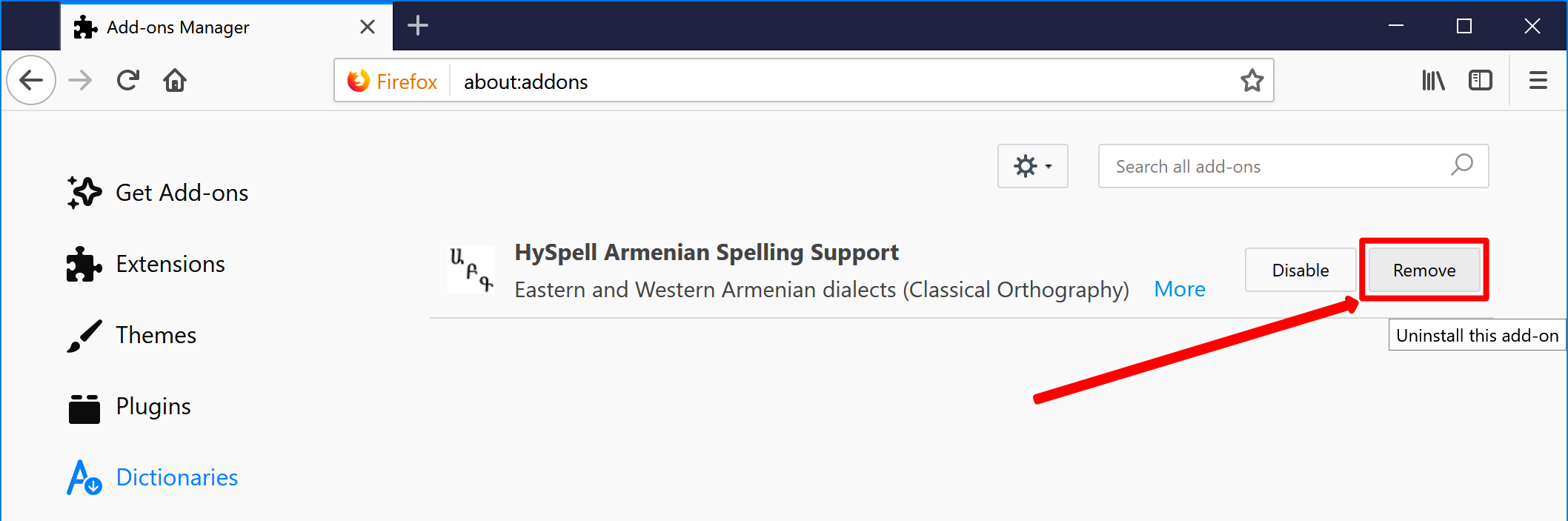
Task: Click the search magnifier icon
Action: [x=1462, y=165]
